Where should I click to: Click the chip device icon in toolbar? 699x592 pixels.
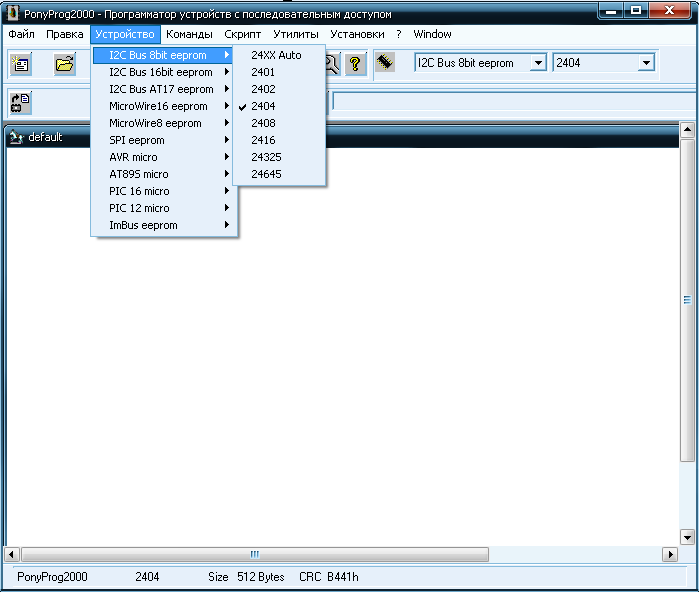pyautogui.click(x=385, y=62)
